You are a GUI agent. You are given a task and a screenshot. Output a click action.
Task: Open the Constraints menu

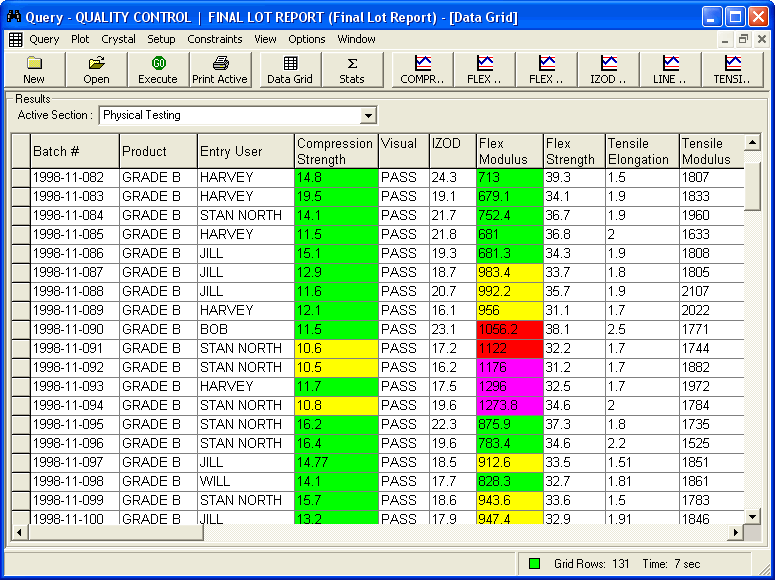(x=215, y=39)
